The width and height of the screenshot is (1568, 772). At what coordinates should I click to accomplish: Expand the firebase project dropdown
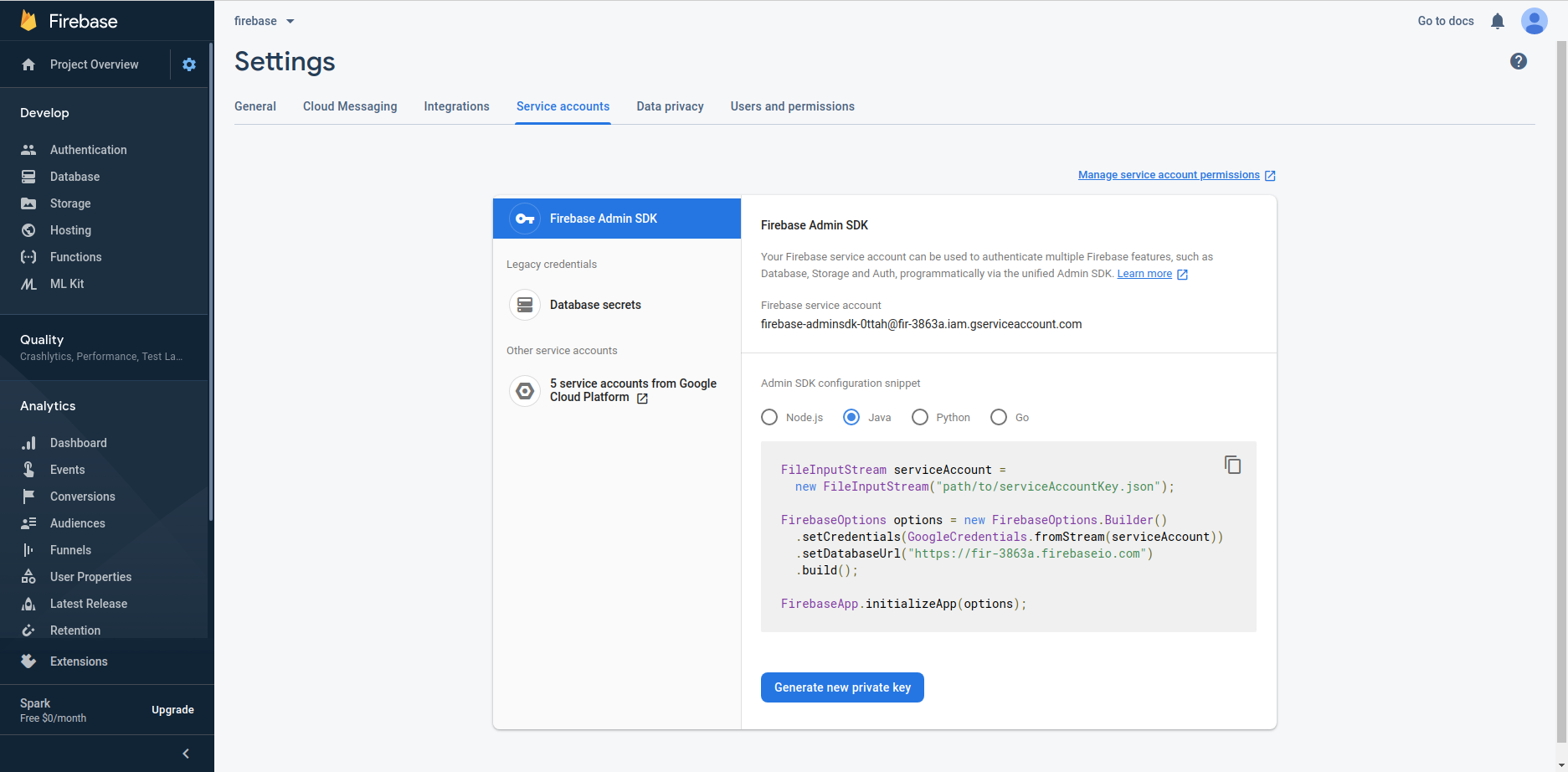point(265,21)
